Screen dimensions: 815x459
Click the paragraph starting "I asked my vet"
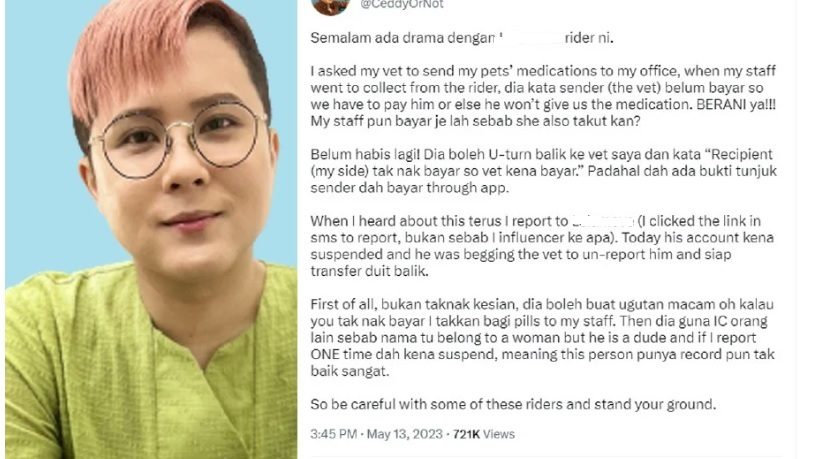543,96
